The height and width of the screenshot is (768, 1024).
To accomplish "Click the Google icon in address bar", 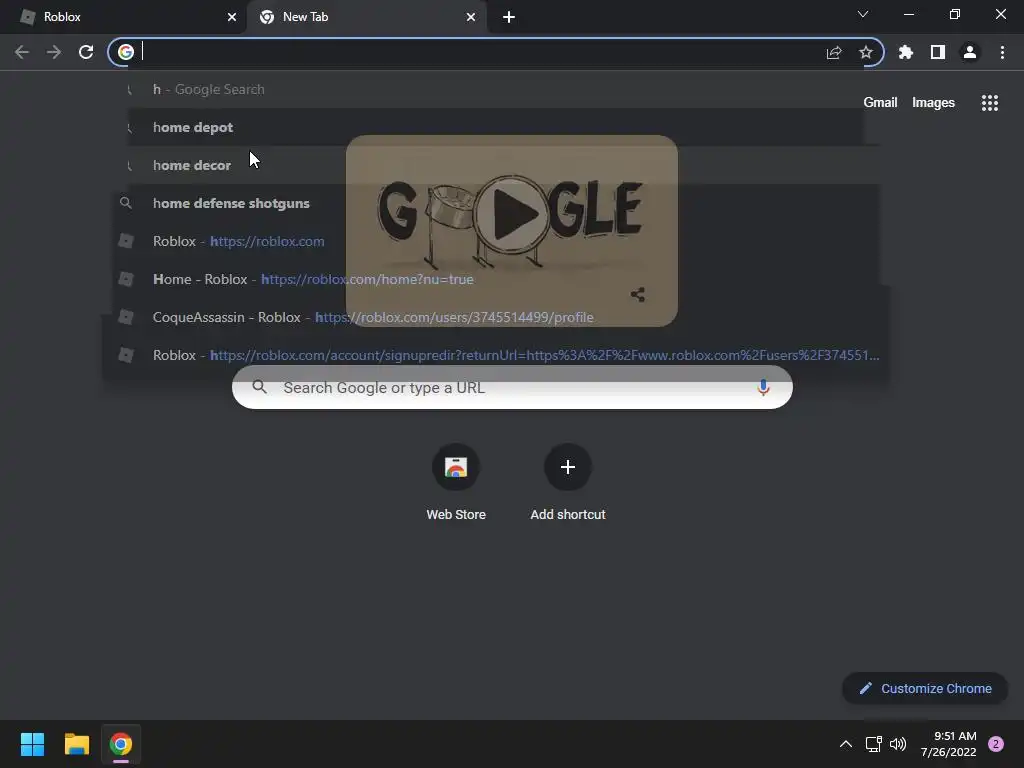I will pyautogui.click(x=126, y=52).
